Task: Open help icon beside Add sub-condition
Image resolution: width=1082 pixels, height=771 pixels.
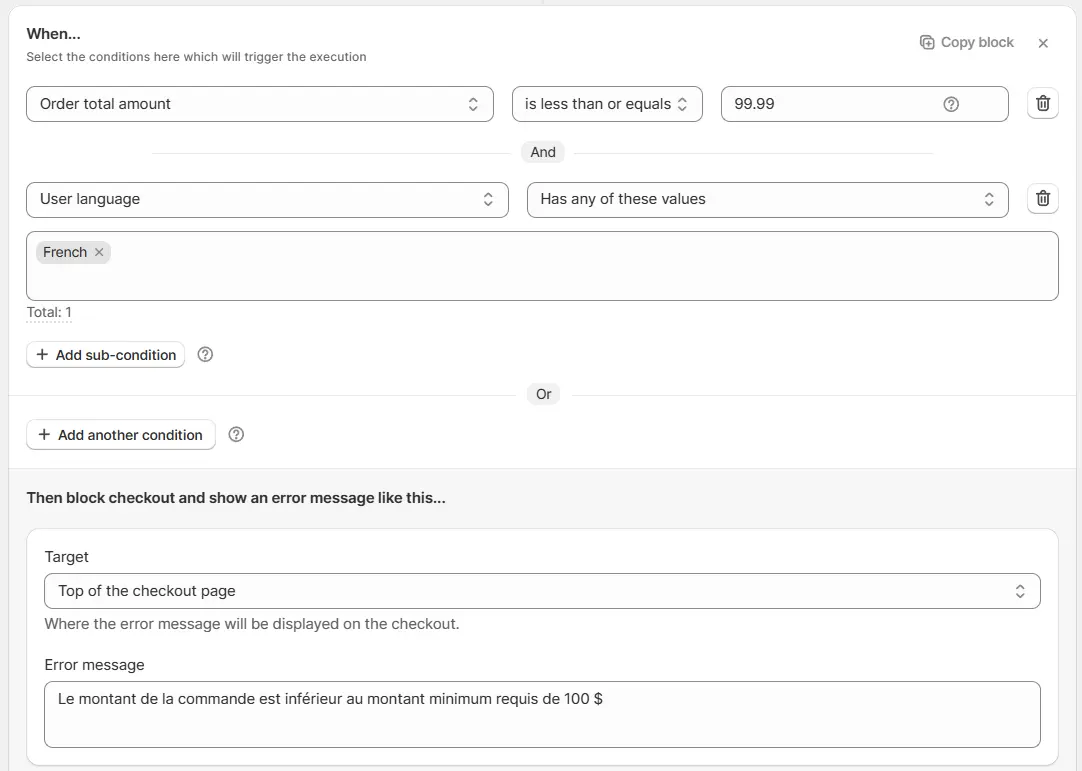Action: coord(205,354)
